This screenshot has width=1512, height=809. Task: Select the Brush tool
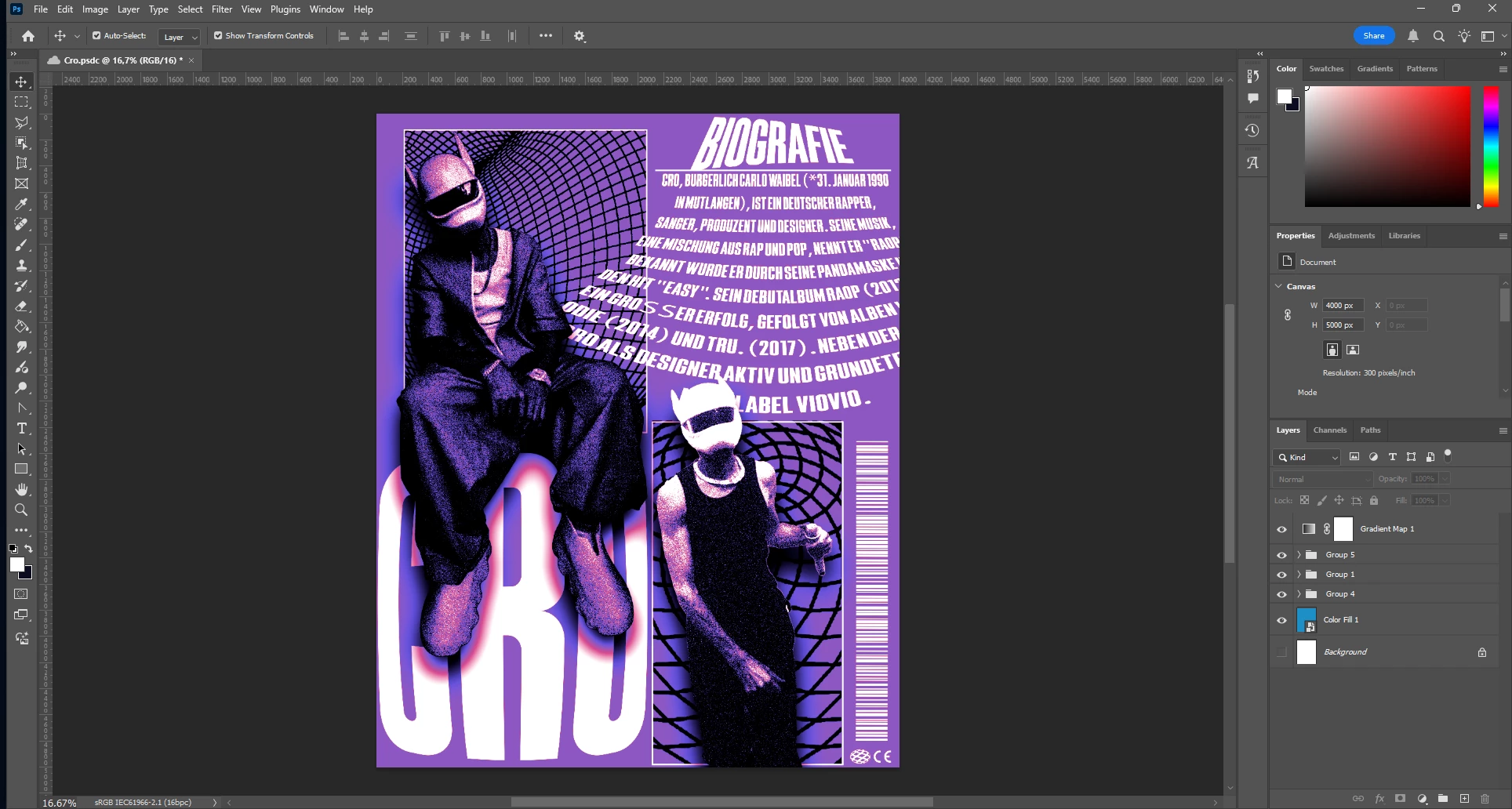click(x=21, y=245)
